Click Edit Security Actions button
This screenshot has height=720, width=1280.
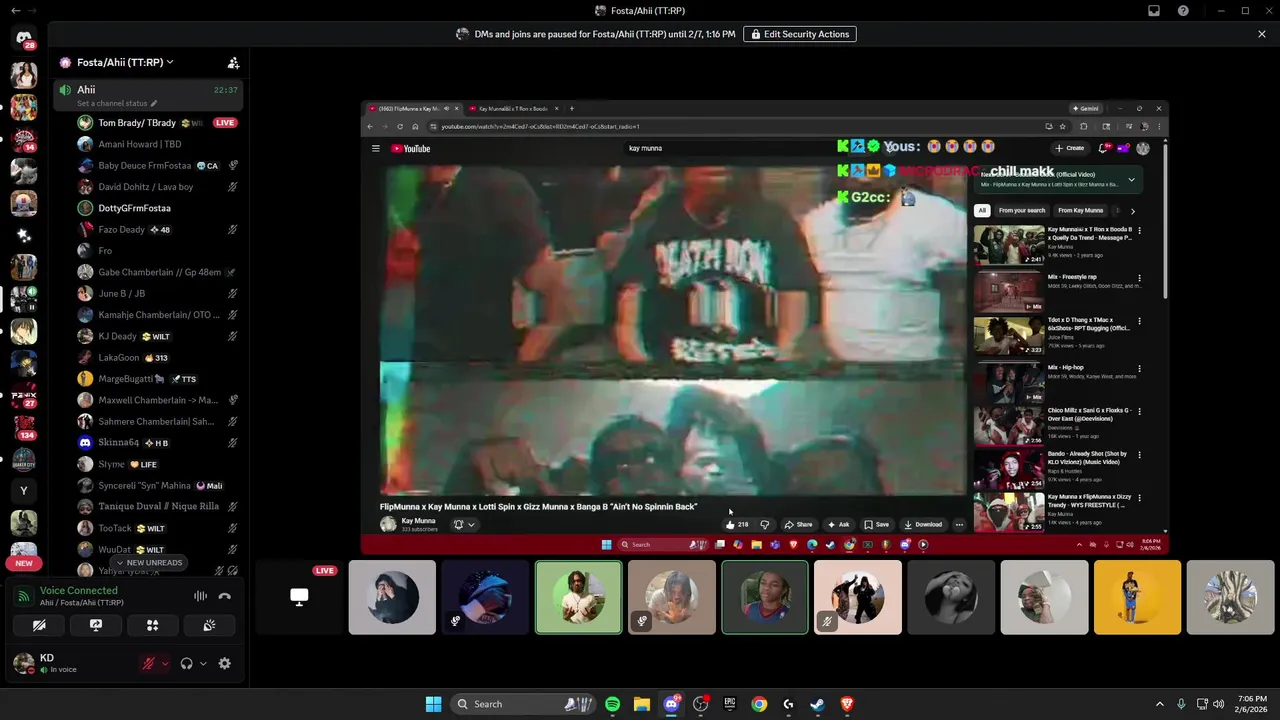point(800,34)
